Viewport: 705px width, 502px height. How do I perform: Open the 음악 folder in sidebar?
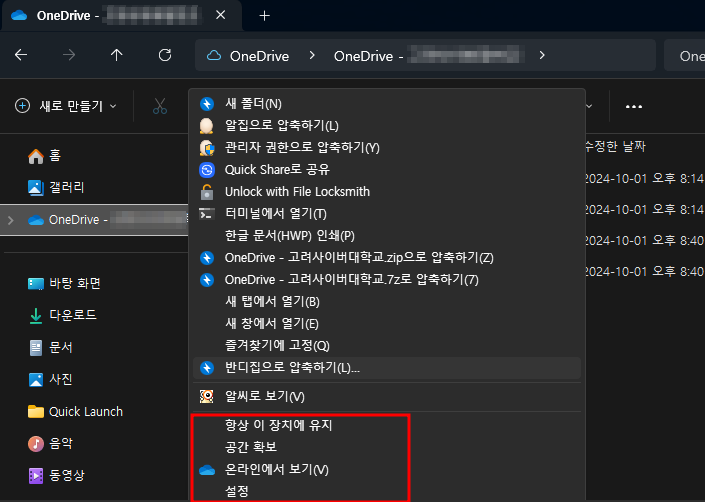pos(50,443)
